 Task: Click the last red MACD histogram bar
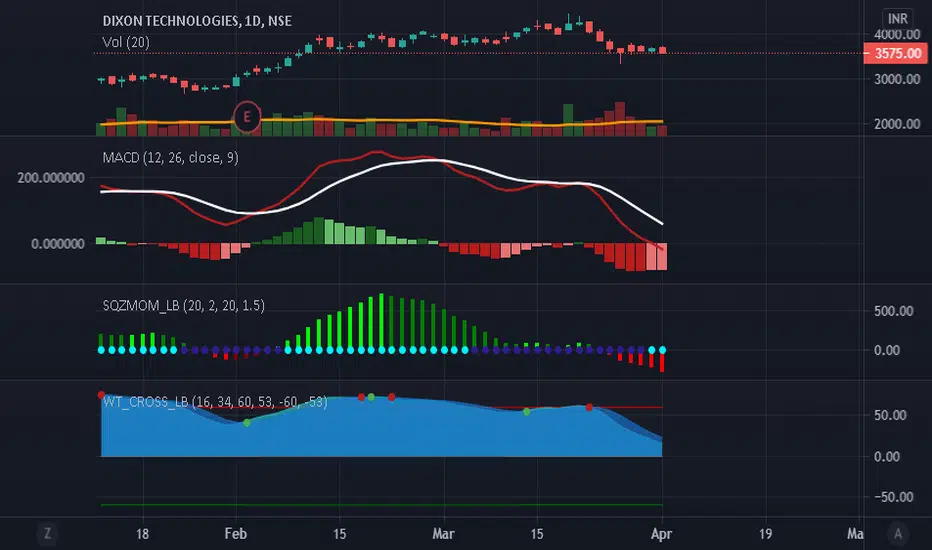coord(662,256)
